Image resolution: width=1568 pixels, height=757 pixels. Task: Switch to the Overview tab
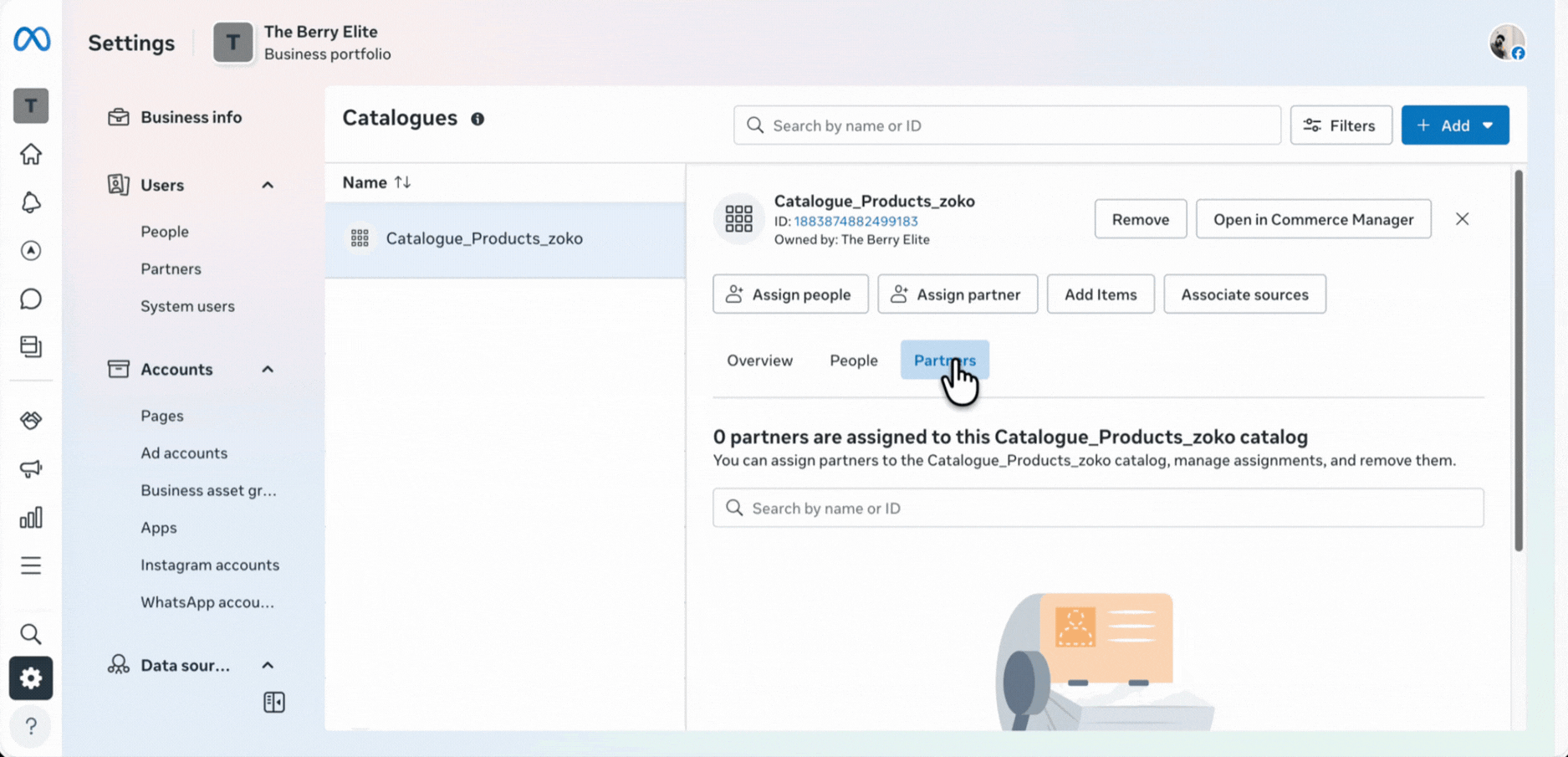pyautogui.click(x=759, y=361)
